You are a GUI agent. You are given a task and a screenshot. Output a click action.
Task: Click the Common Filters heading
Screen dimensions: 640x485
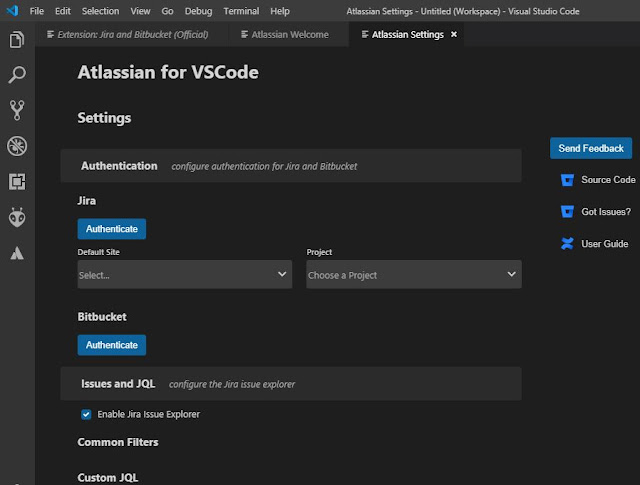pyautogui.click(x=118, y=442)
